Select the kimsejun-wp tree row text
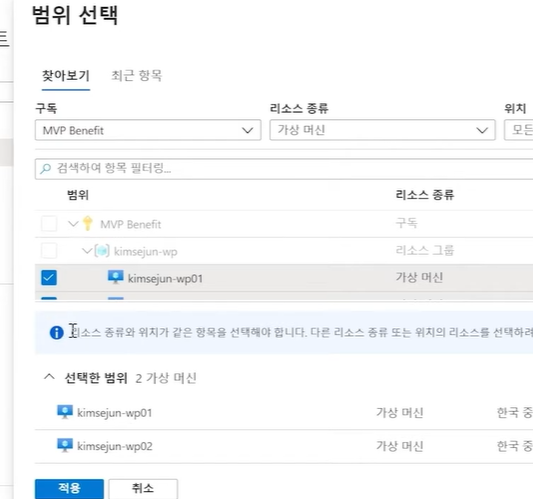This screenshot has height=499, width=533. 145,252
